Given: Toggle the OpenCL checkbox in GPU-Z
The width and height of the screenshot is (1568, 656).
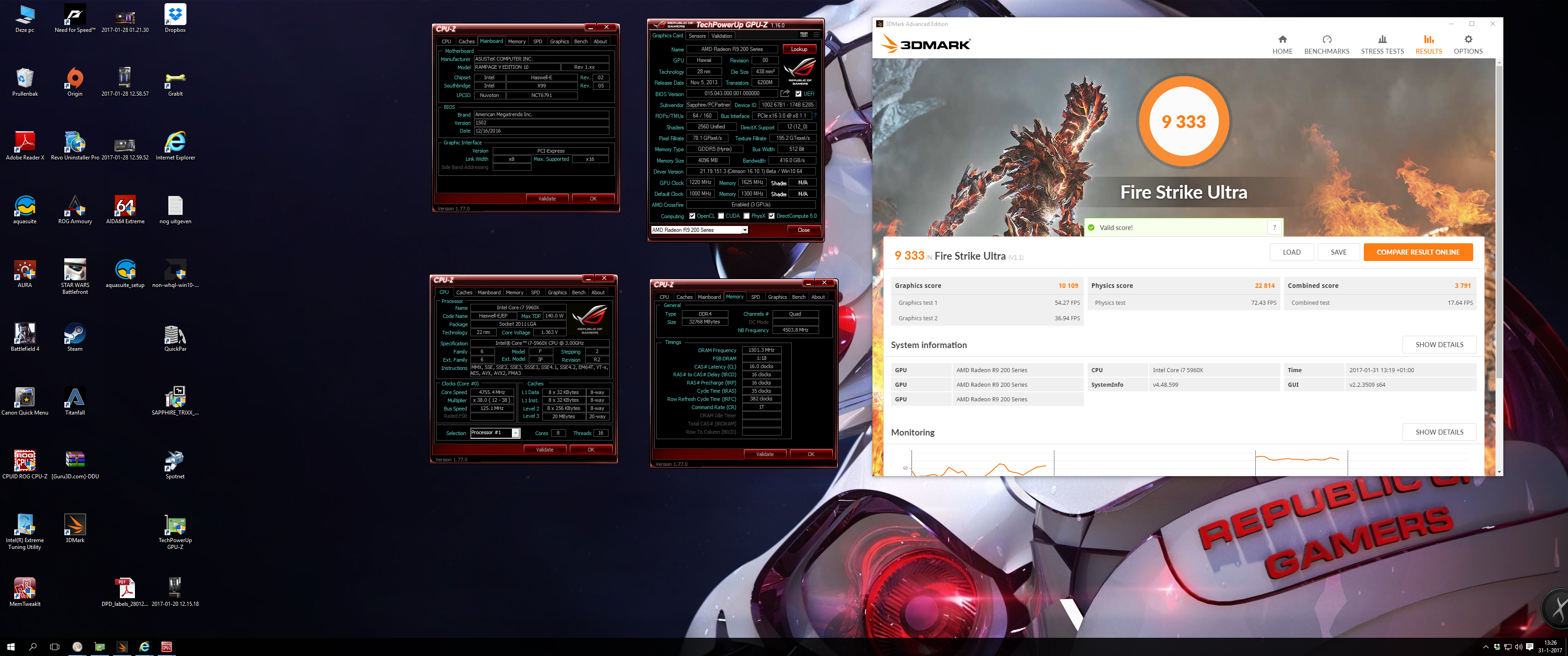Looking at the screenshot, I should (x=691, y=216).
